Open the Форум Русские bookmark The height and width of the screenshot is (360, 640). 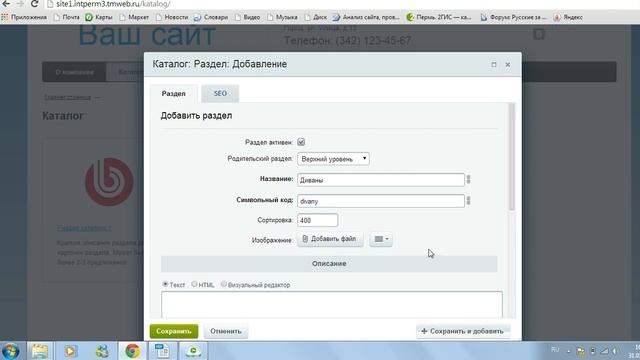(x=513, y=17)
